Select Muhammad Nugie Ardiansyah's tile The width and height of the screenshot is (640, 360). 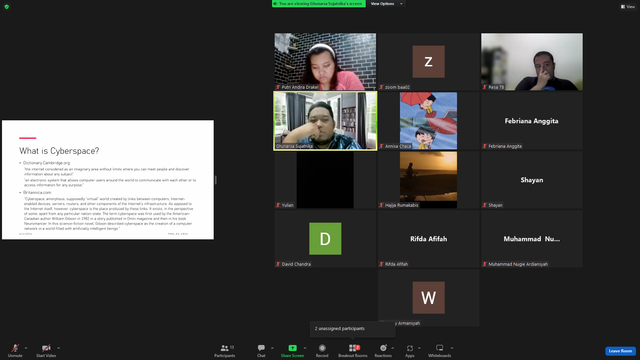coord(532,239)
